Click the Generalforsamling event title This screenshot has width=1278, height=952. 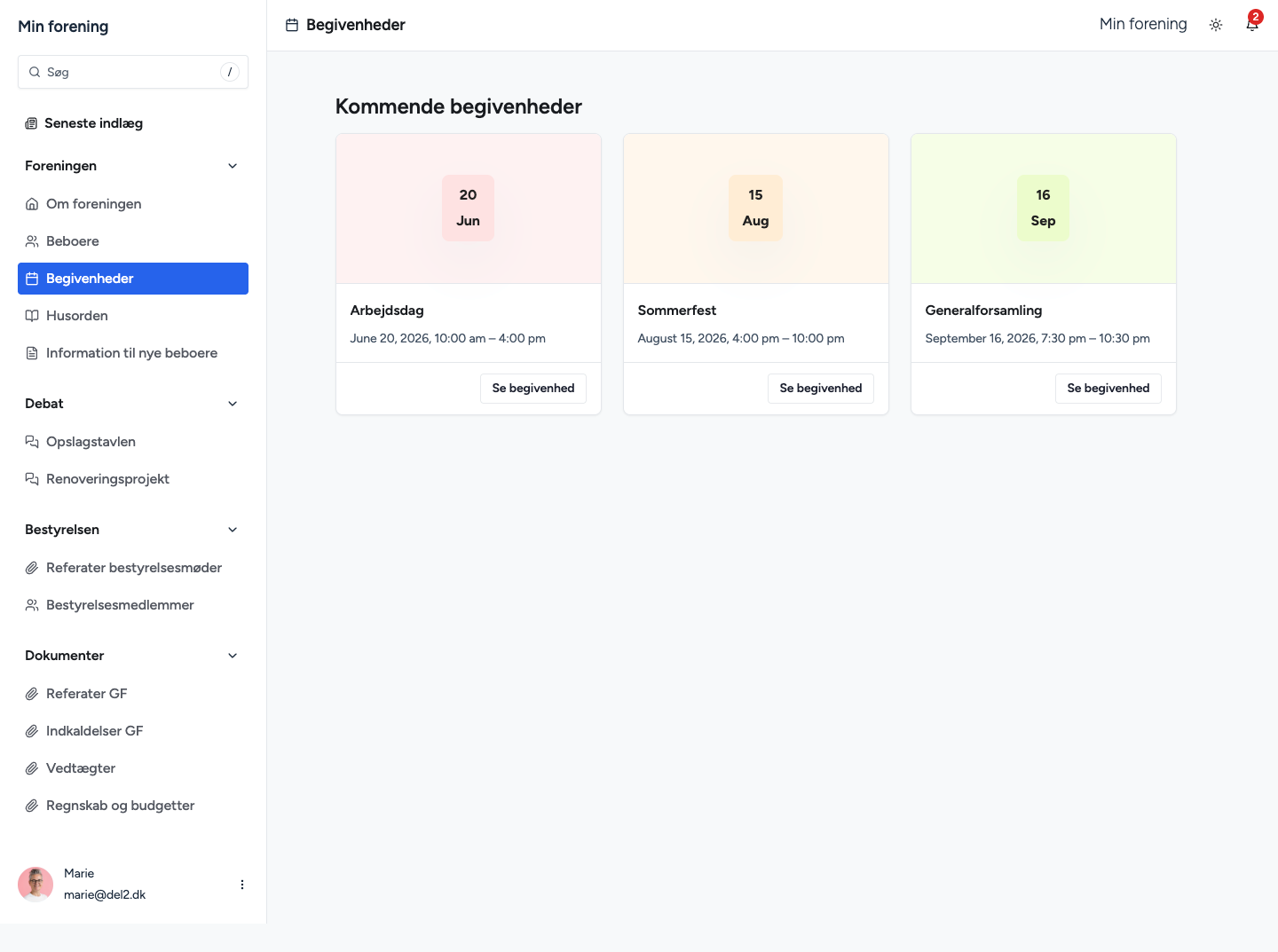click(x=983, y=311)
